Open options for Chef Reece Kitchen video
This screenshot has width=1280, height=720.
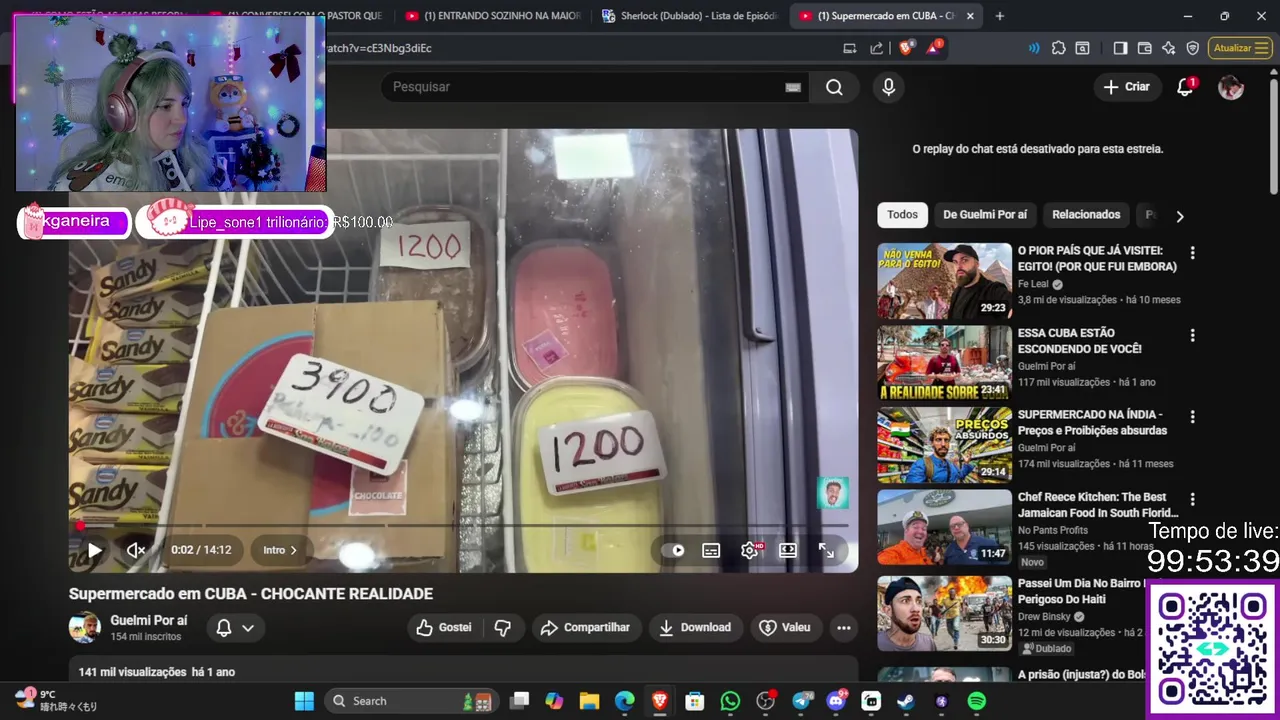coord(1192,499)
